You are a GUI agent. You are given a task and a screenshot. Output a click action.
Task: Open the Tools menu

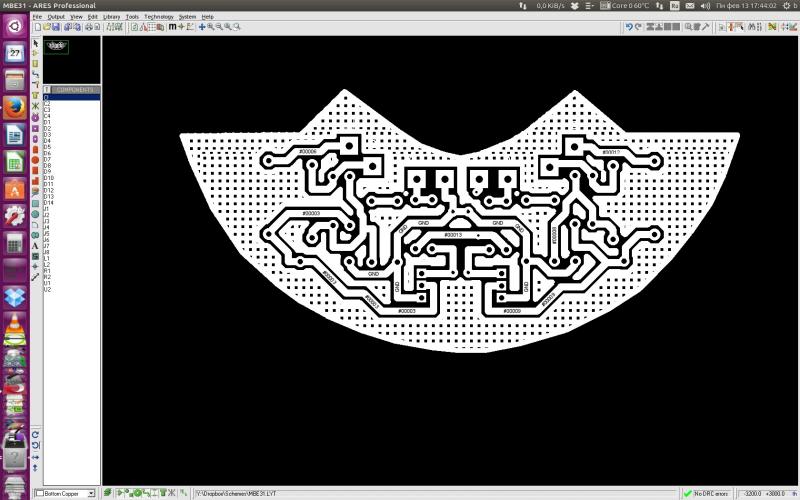point(132,17)
